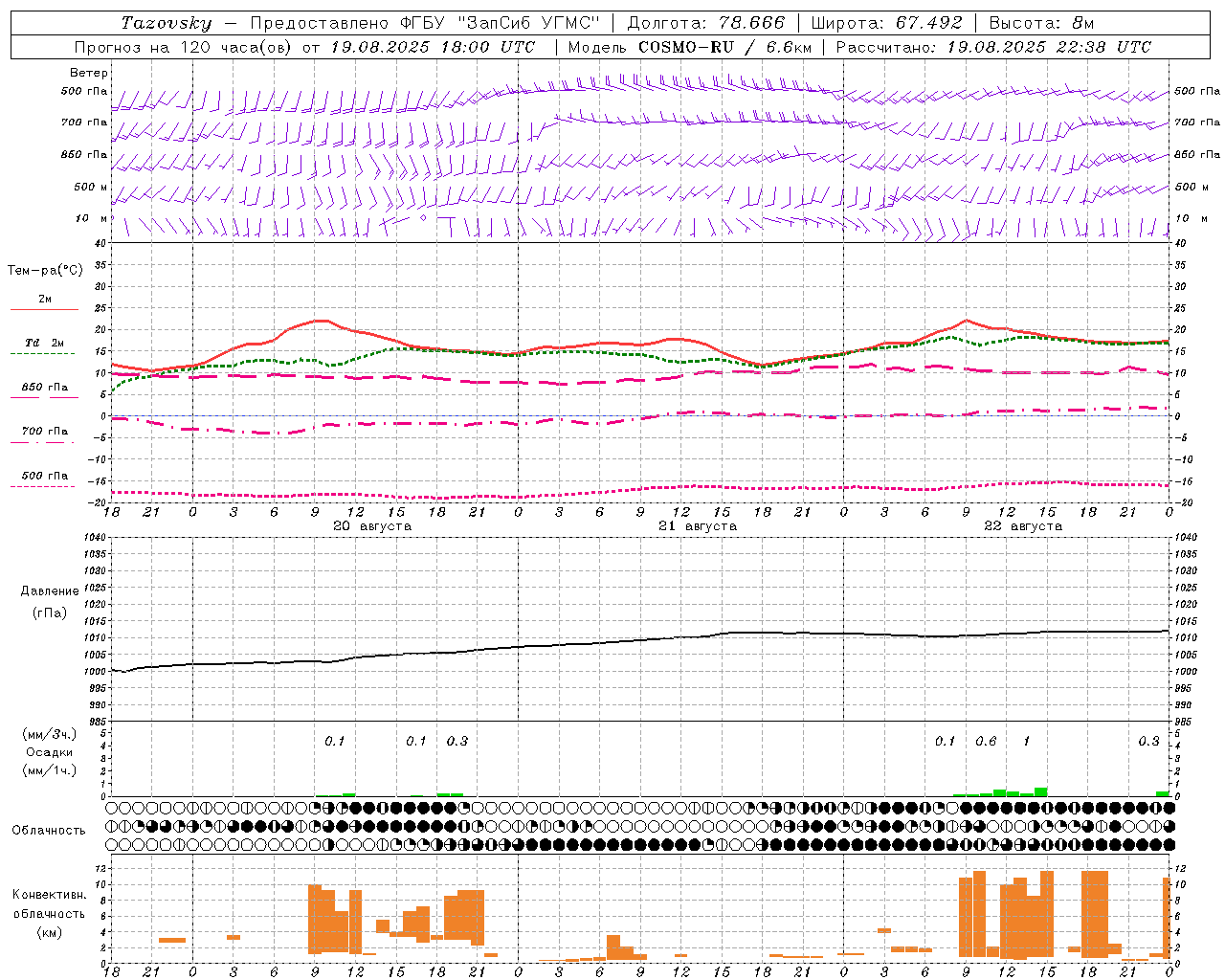Viewport: 1225px width, 980px height.
Task: Click the 20 августа date label
Action: tap(372, 526)
